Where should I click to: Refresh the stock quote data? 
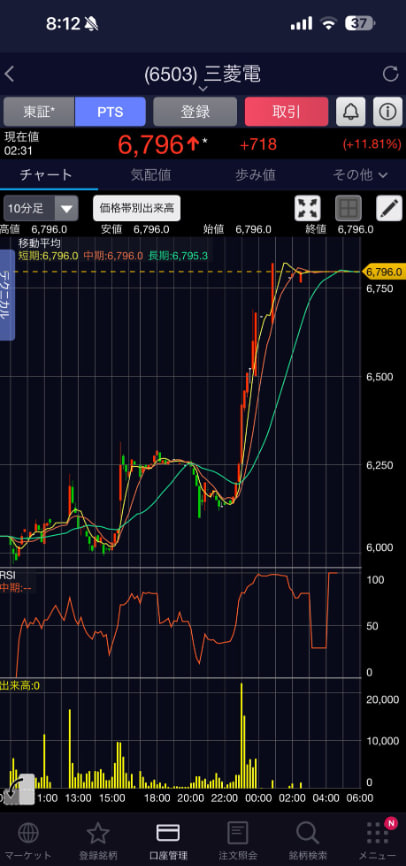[x=391, y=74]
